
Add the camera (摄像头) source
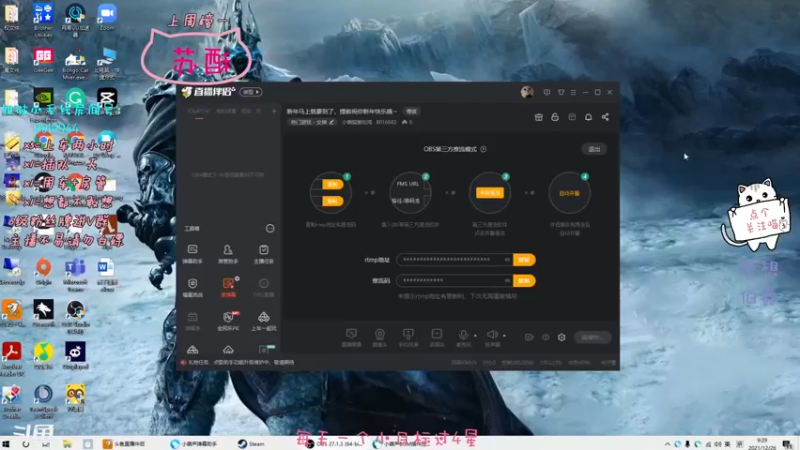click(380, 337)
